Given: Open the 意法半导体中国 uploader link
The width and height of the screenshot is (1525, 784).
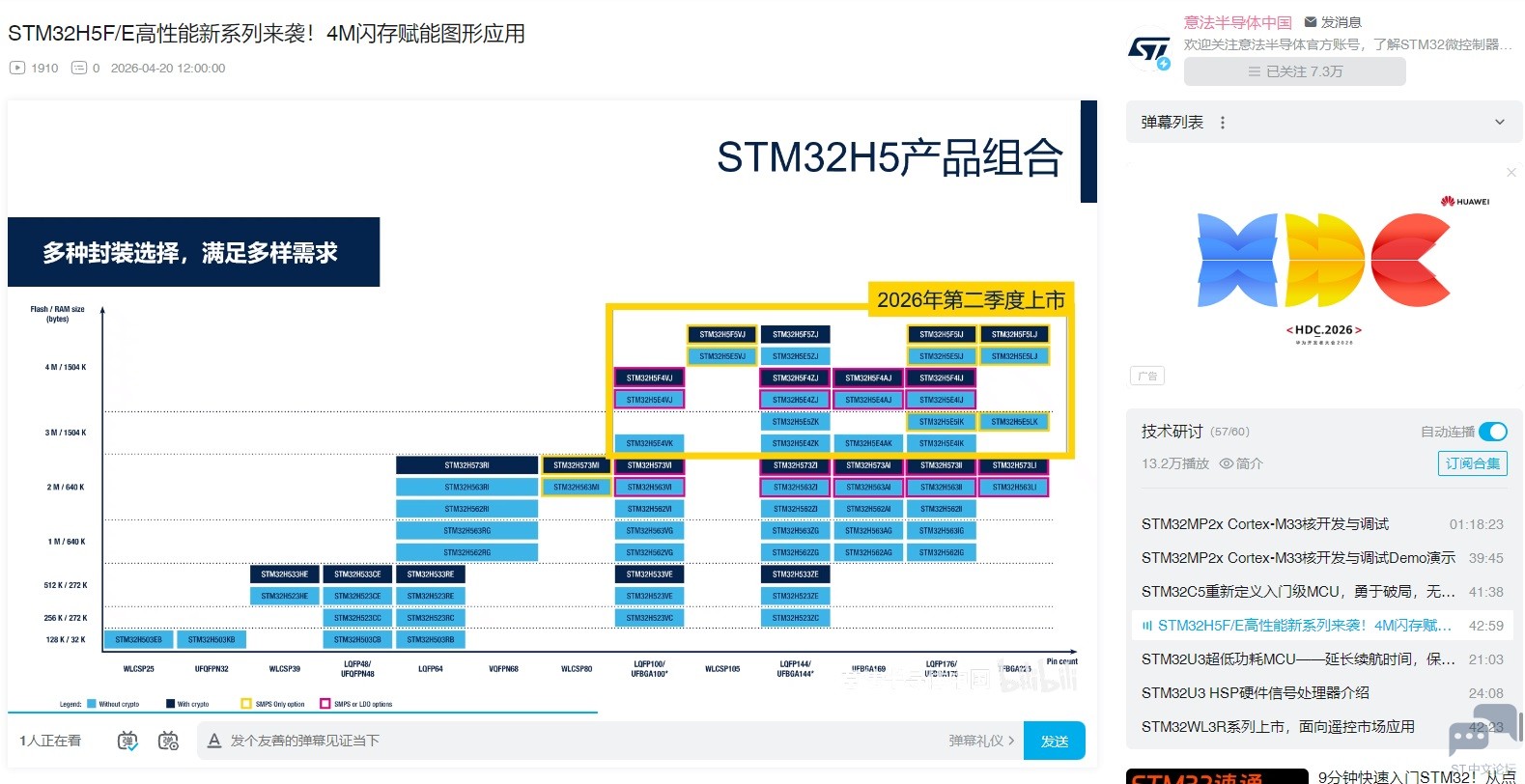Looking at the screenshot, I should click(x=1238, y=22).
